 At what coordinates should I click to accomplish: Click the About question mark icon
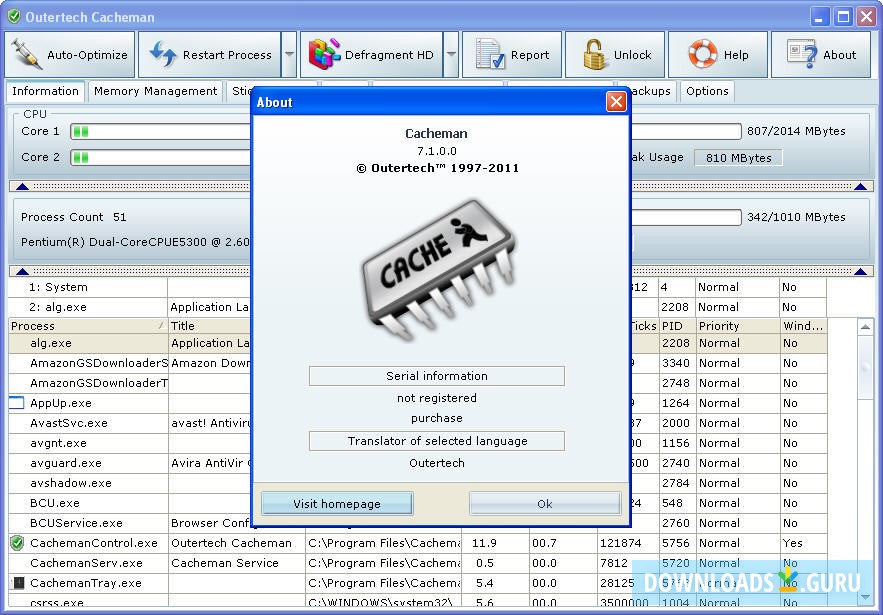802,54
